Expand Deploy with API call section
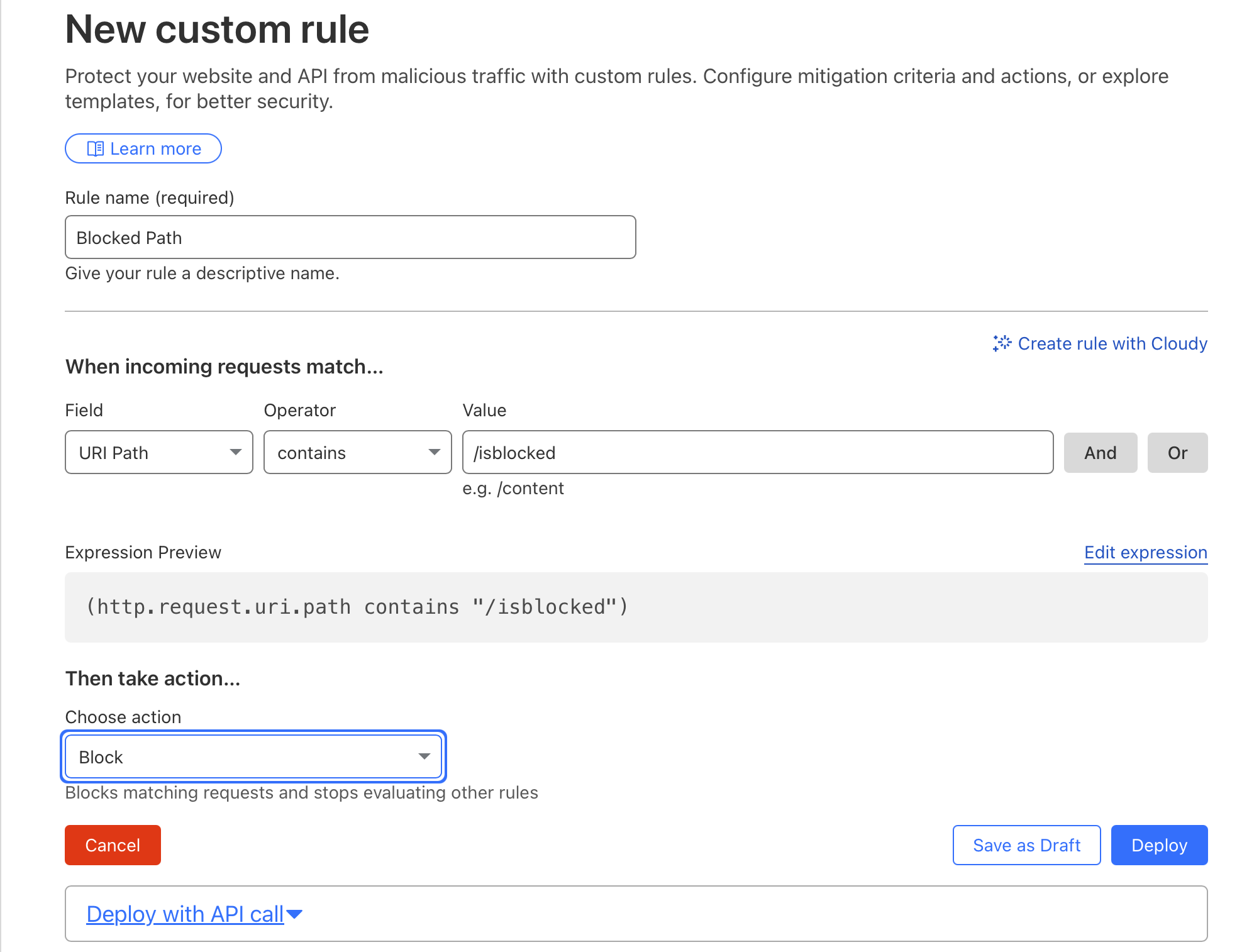1259x952 pixels. click(x=194, y=914)
